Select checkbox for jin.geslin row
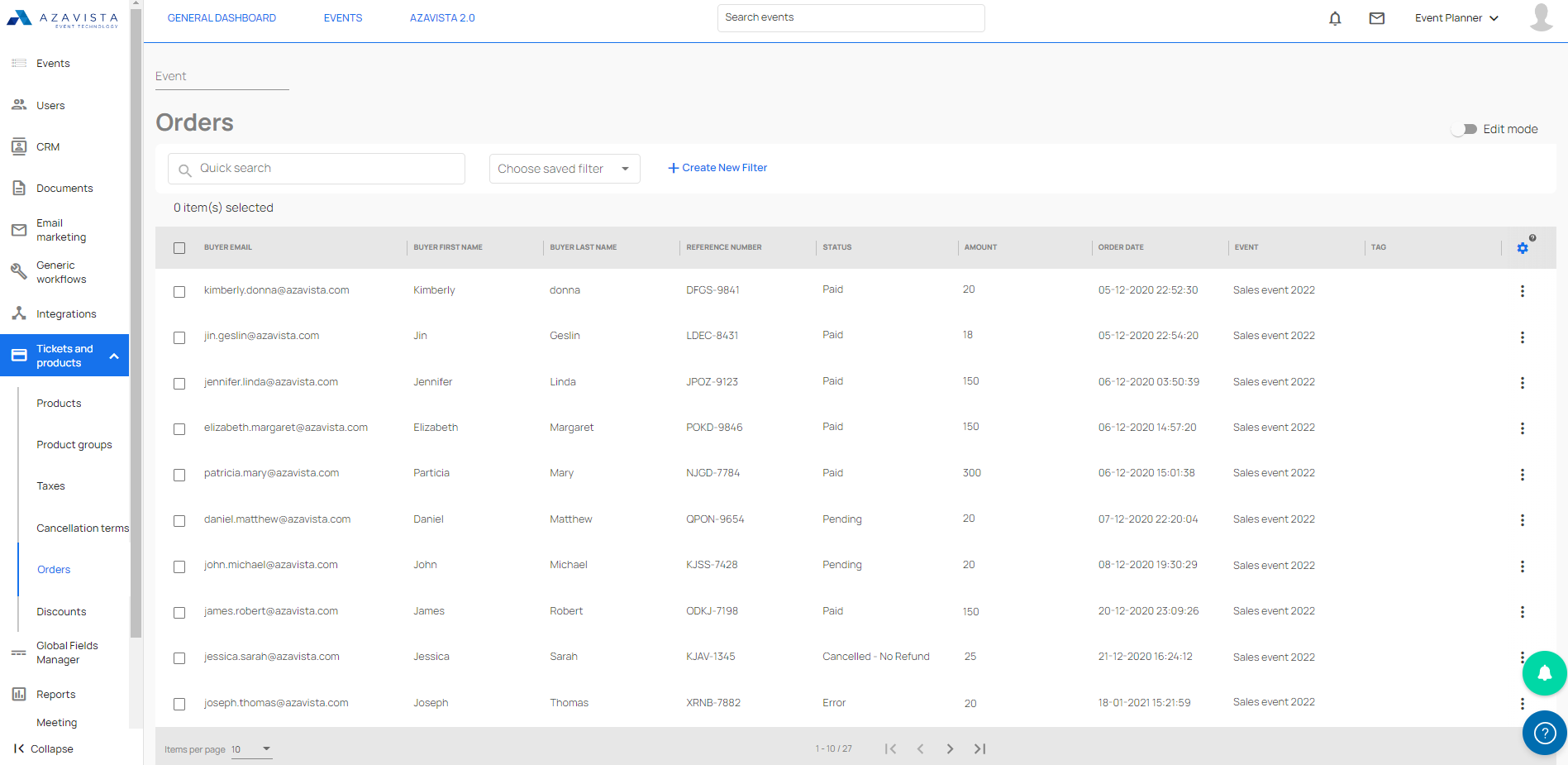 click(x=179, y=337)
